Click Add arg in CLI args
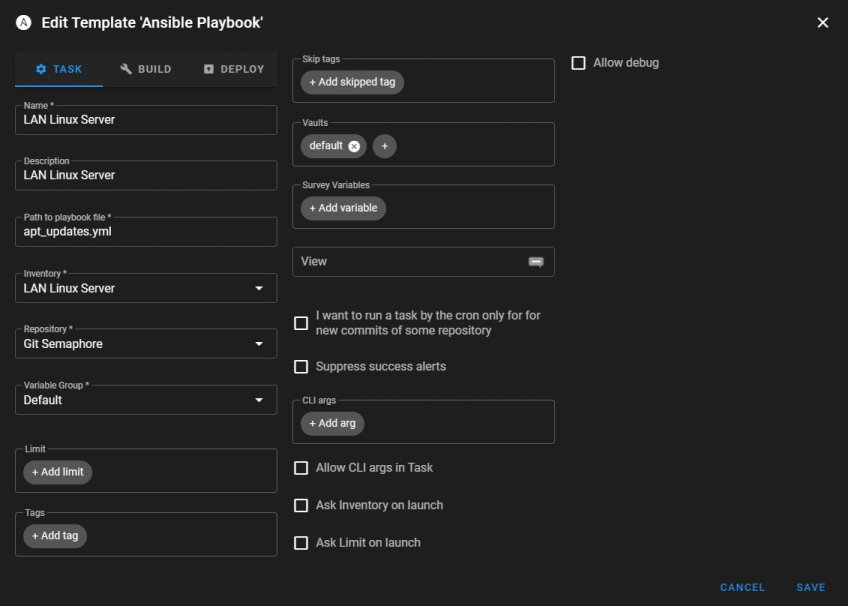Viewport: 848px width, 606px height. [332, 424]
